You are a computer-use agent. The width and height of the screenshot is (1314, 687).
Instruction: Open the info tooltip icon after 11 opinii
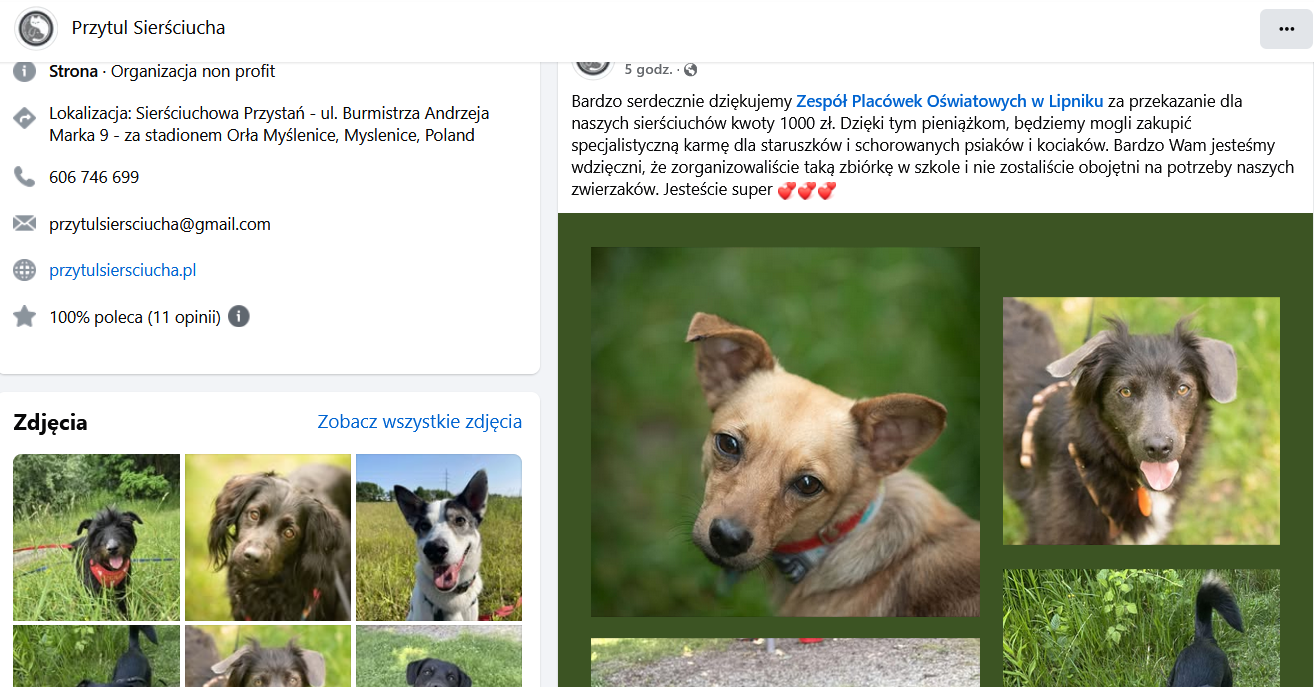(238, 317)
